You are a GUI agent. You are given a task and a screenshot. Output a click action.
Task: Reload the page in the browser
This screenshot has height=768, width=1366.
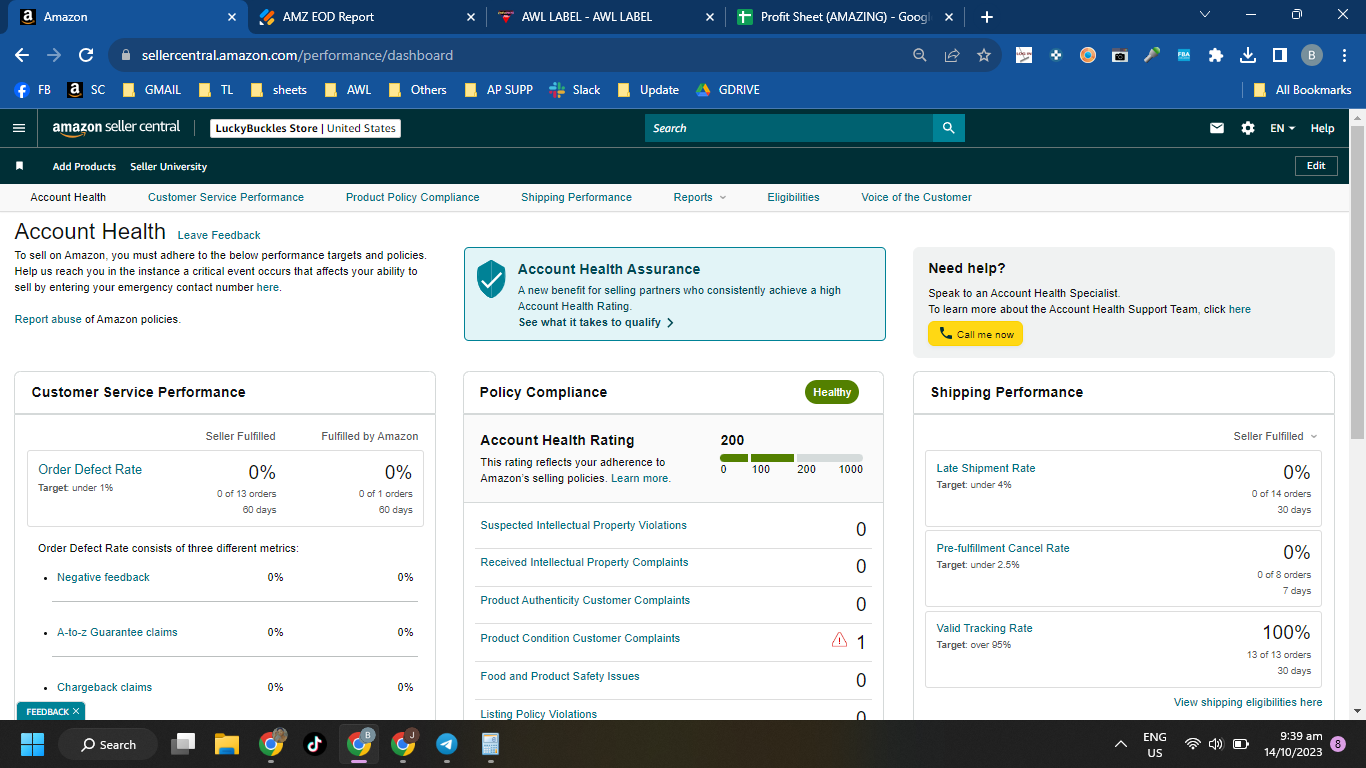pyautogui.click(x=86, y=55)
